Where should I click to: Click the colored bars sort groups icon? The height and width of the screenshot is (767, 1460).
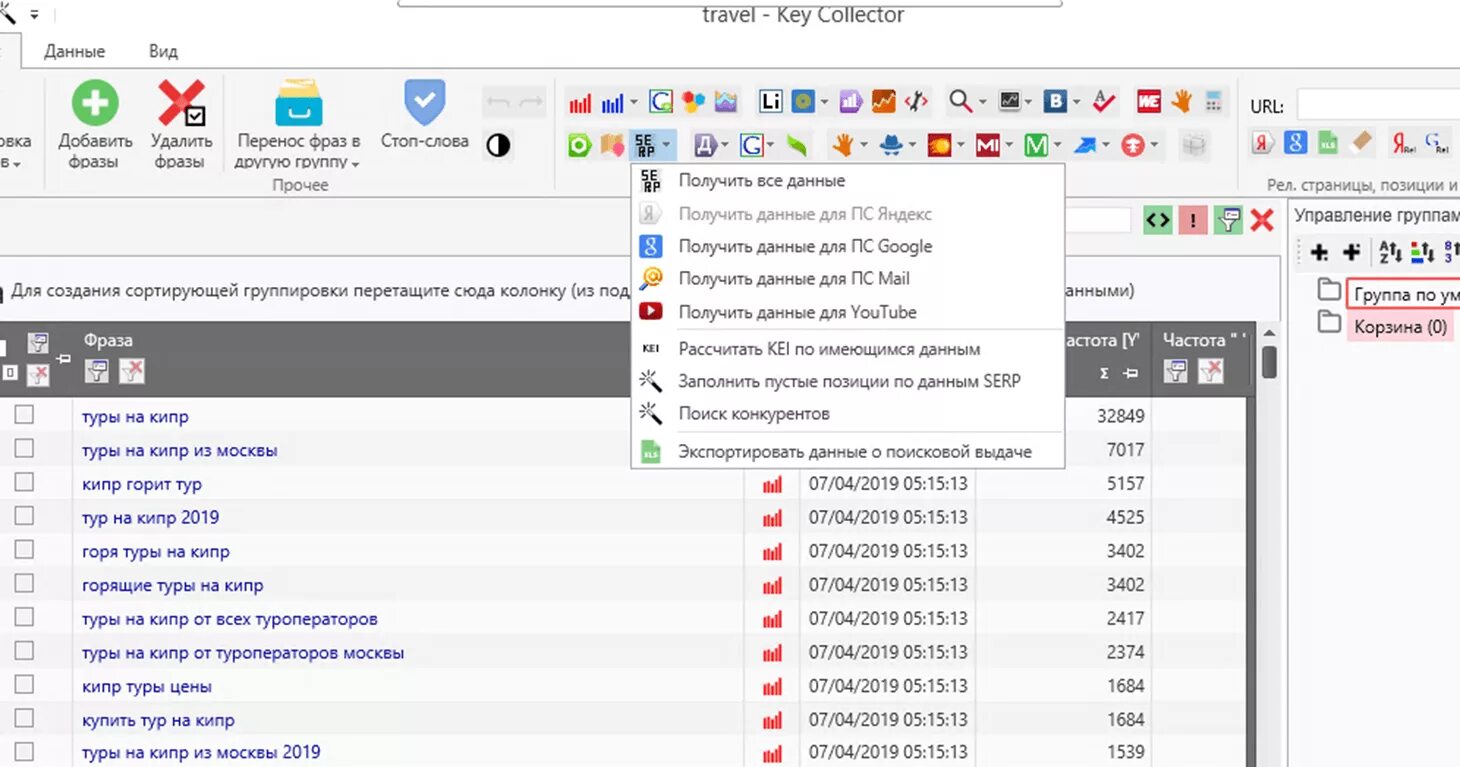pyautogui.click(x=1422, y=252)
